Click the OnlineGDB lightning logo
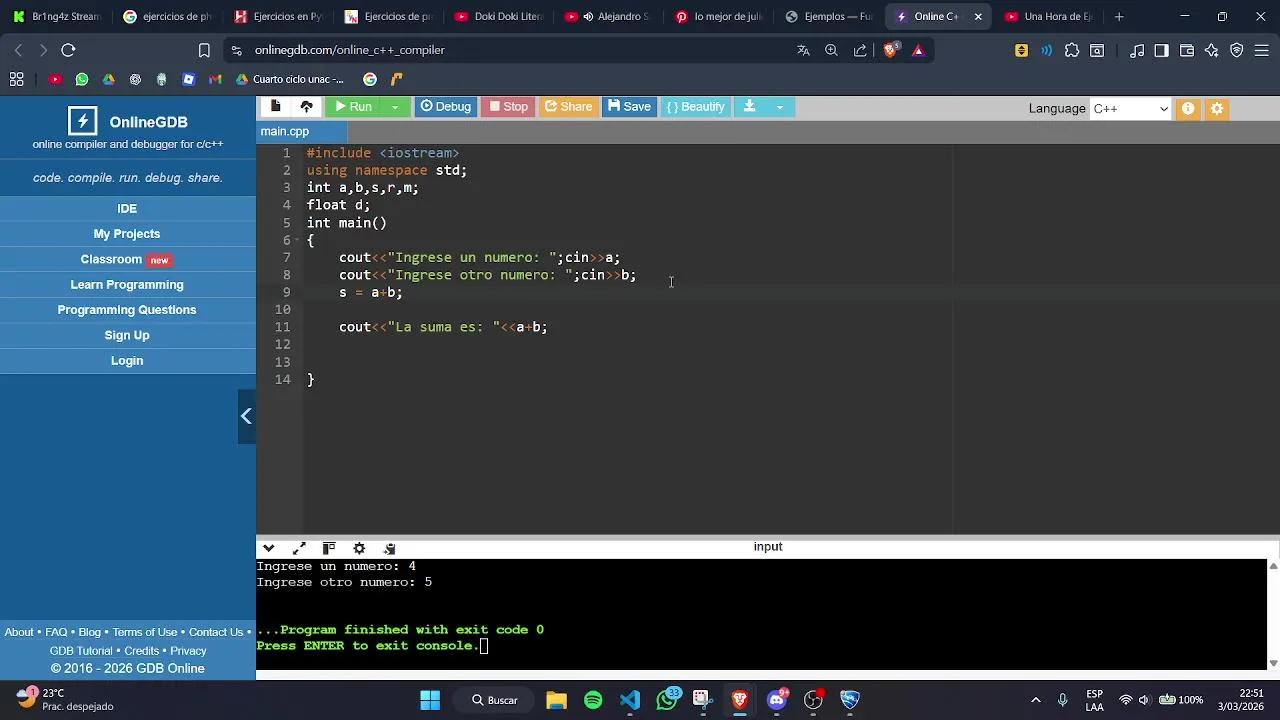 tap(82, 121)
